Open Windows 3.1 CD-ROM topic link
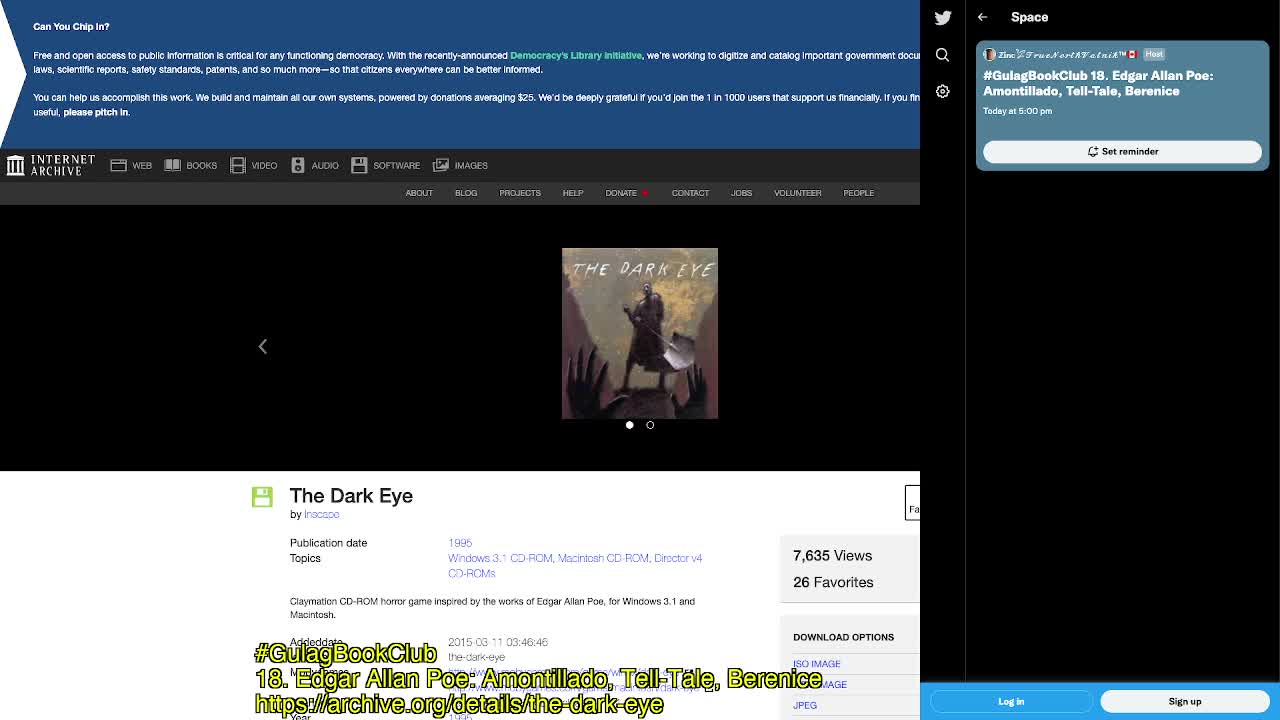Viewport: 1280px width, 720px height. click(x=500, y=558)
